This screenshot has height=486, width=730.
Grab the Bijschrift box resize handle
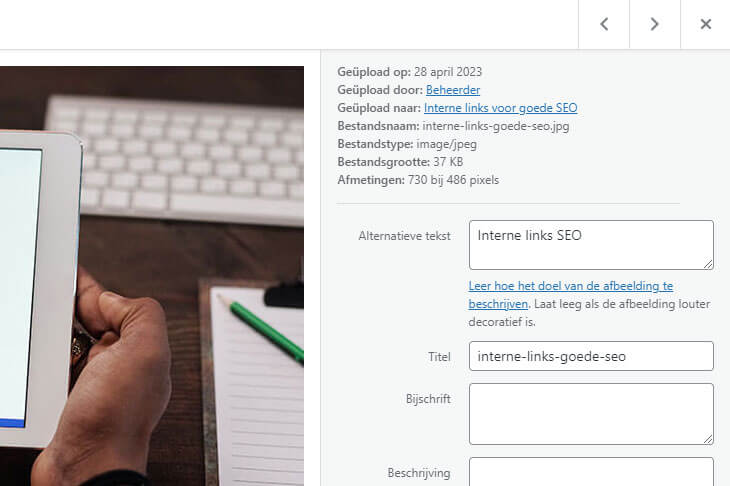coord(708,439)
